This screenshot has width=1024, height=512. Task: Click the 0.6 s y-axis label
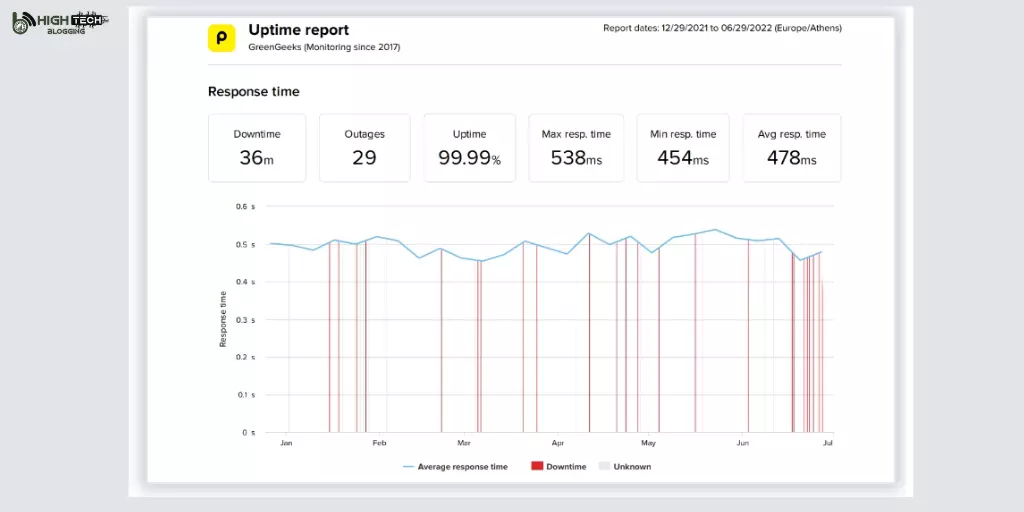[246, 206]
